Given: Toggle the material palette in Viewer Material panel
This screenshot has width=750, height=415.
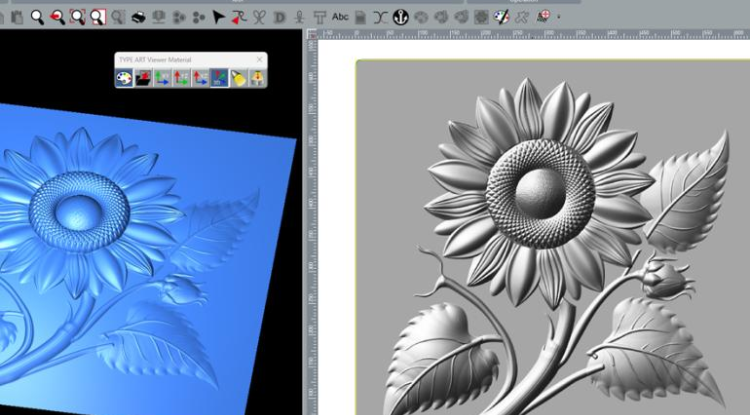Looking at the screenshot, I should coord(124,78).
